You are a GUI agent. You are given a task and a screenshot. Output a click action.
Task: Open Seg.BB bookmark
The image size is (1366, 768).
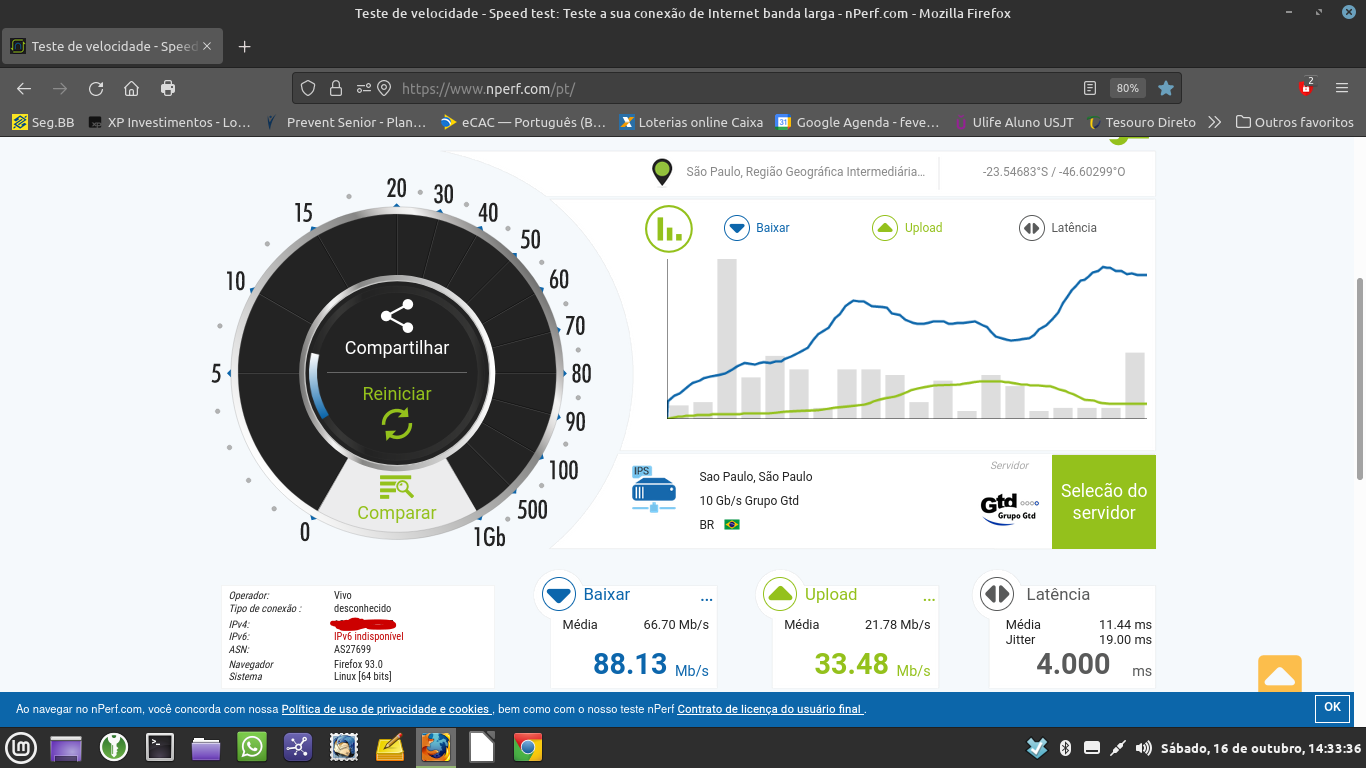43,122
